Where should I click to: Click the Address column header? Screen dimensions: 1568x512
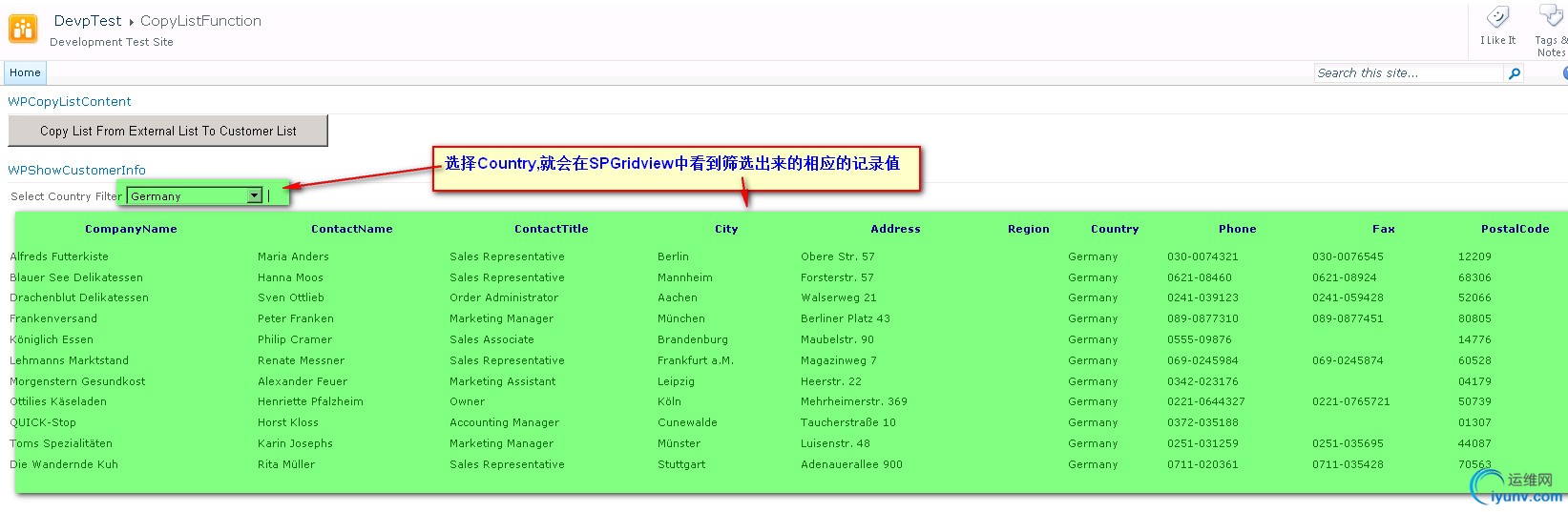(895, 229)
